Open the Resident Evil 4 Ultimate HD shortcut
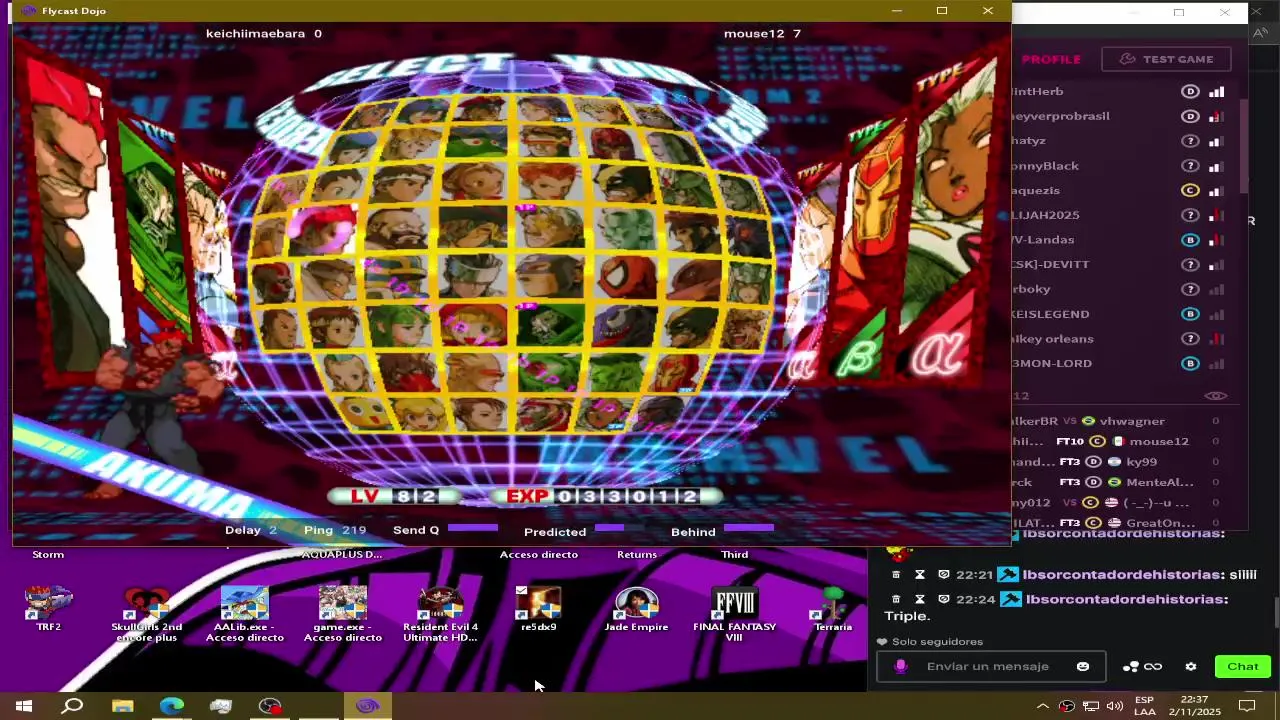This screenshot has height=720, width=1280. (440, 614)
